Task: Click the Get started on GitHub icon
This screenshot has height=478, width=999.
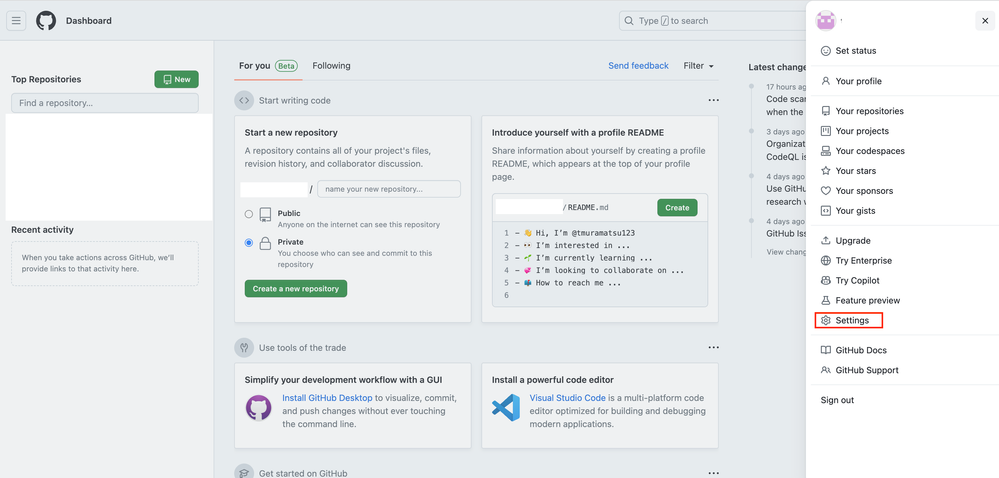Action: (x=244, y=472)
